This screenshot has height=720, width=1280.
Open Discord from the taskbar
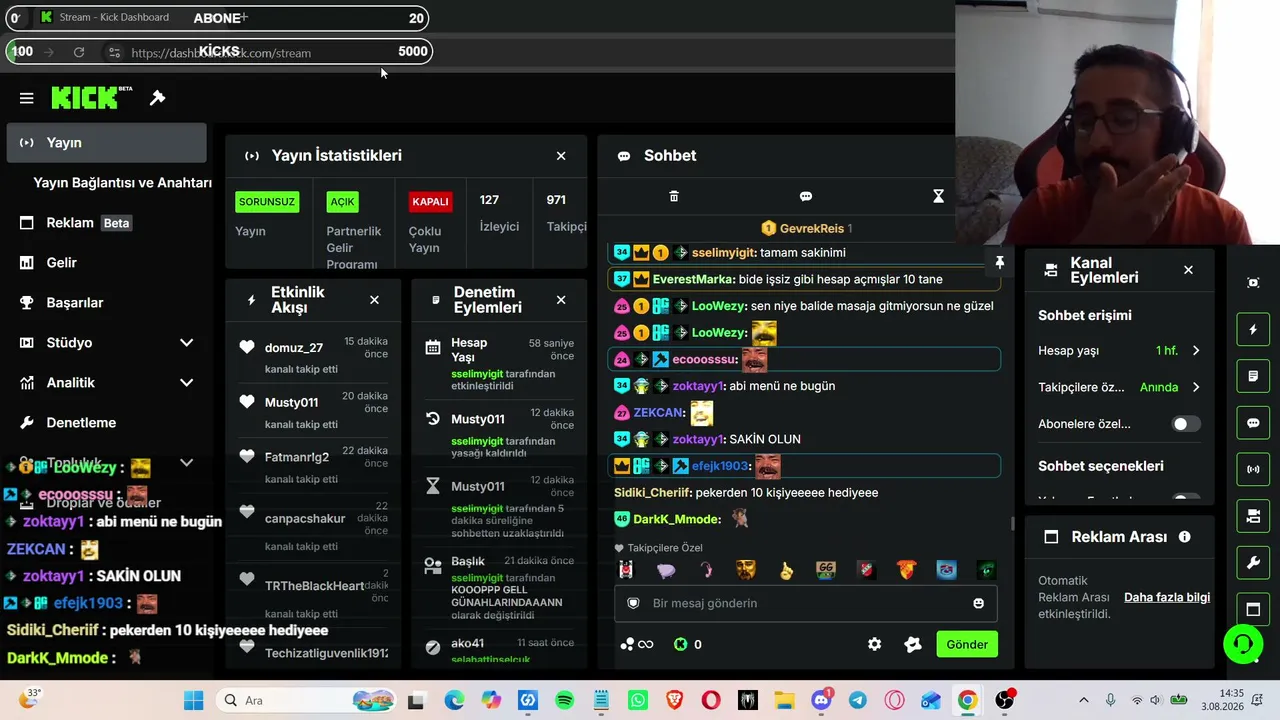pos(821,700)
